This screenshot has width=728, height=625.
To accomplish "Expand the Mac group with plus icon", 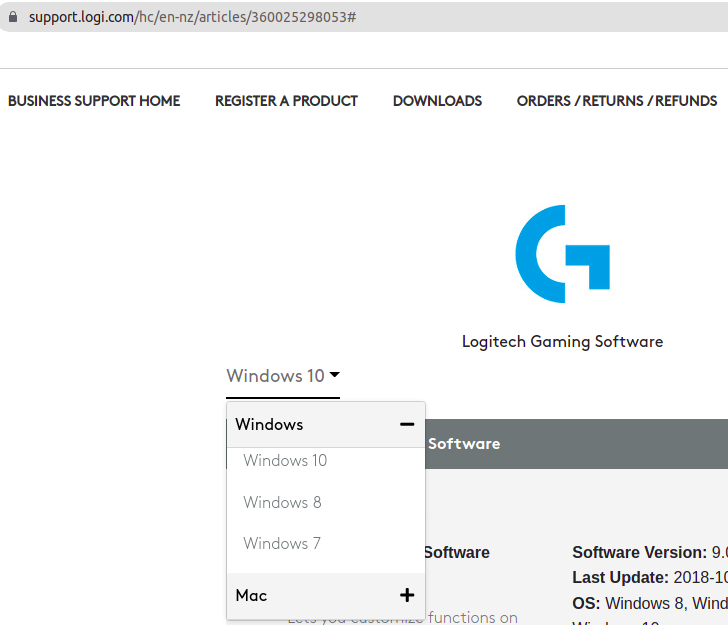I will [x=407, y=595].
